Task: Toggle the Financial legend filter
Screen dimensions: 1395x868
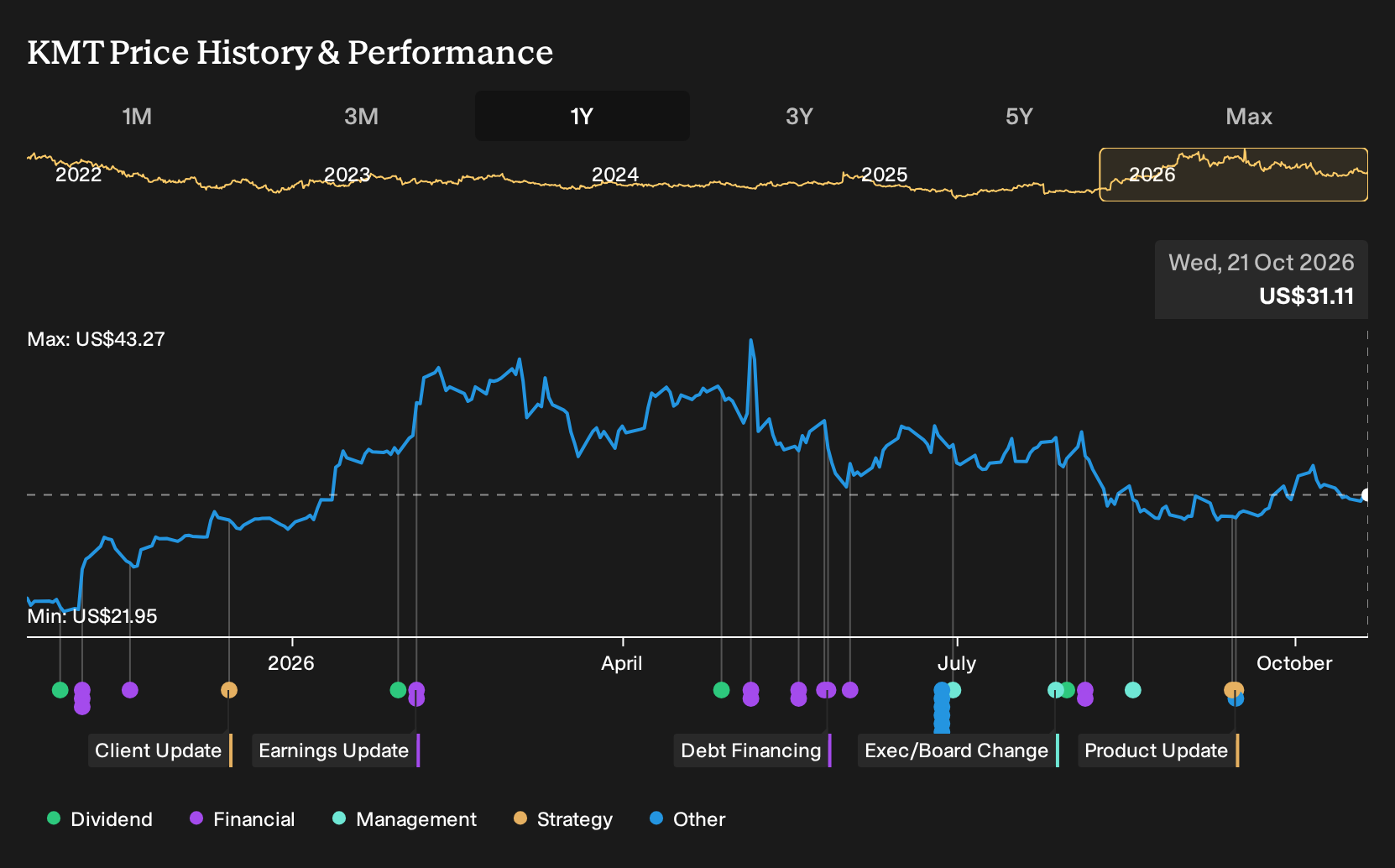Action: point(243,819)
